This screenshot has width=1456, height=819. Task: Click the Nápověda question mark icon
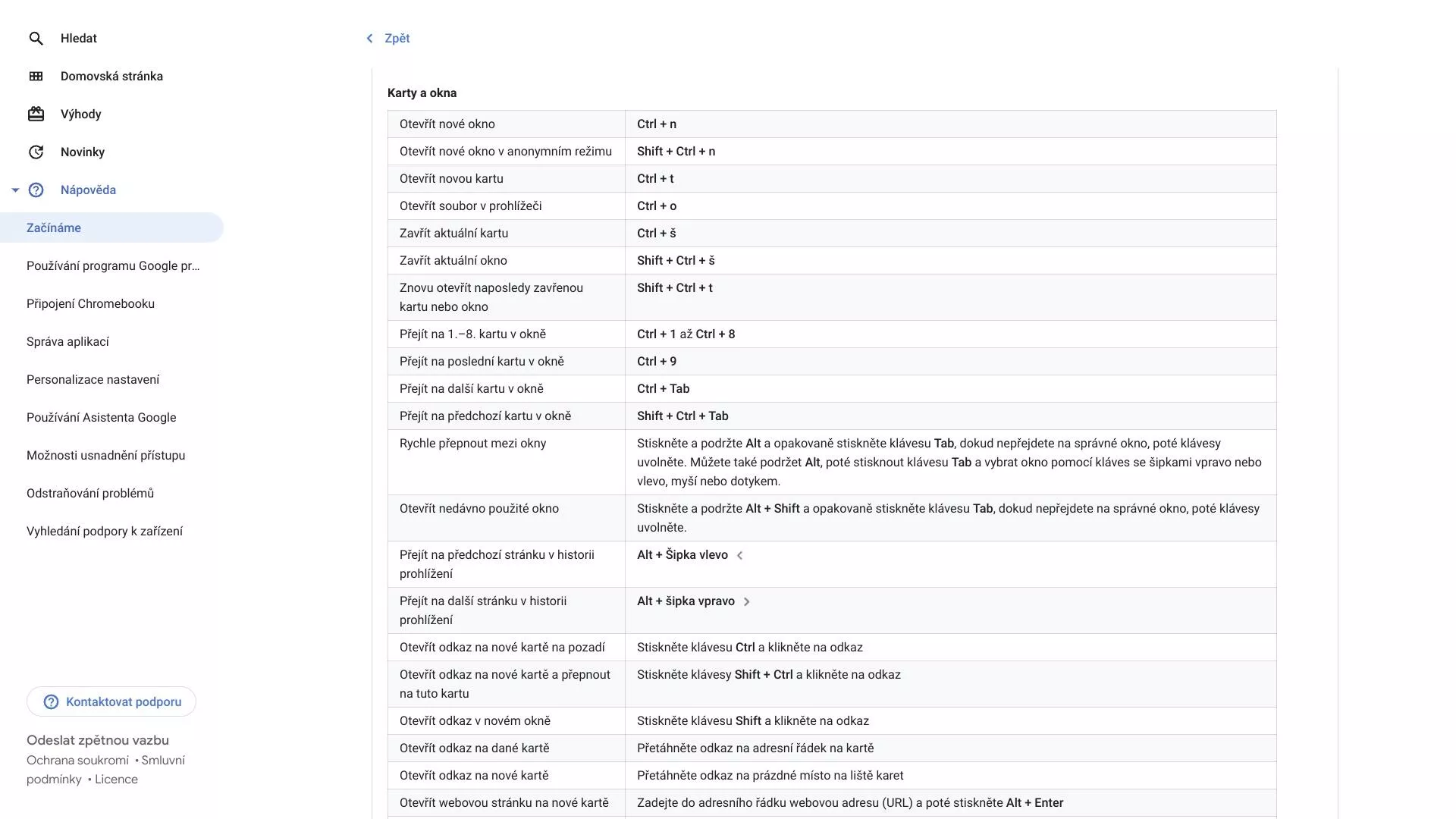pyautogui.click(x=36, y=190)
